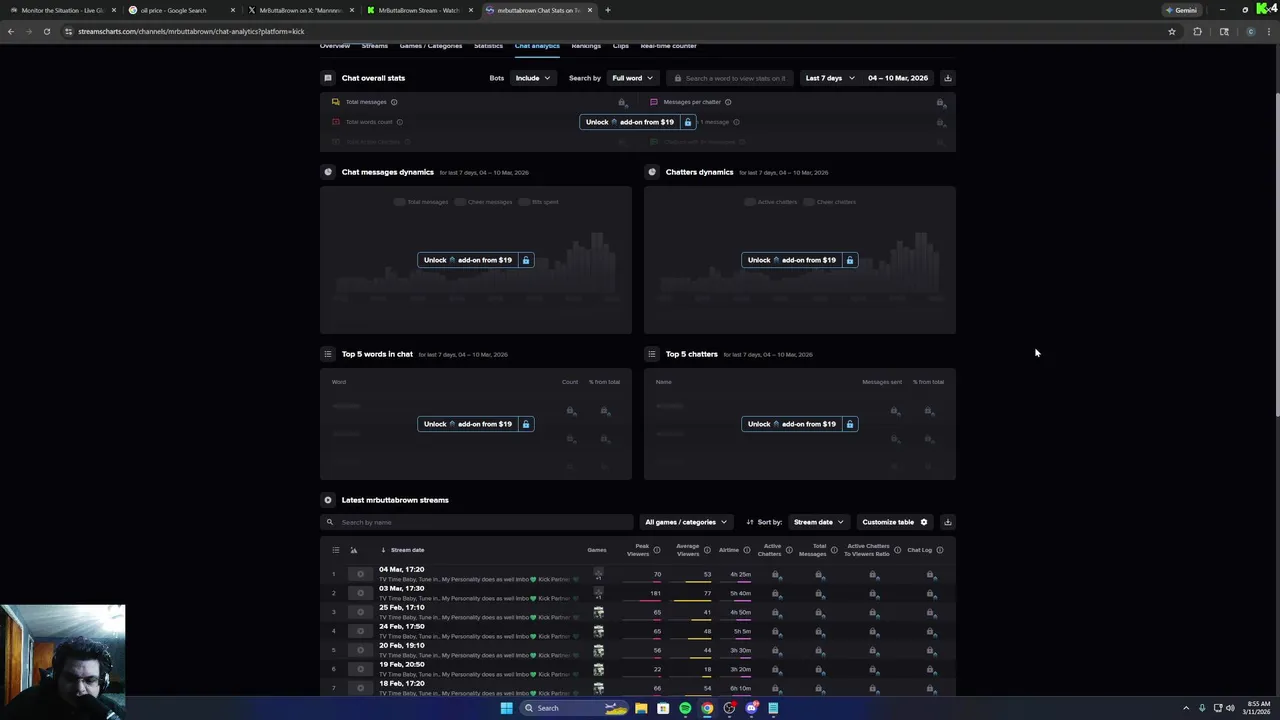Viewport: 1280px width, 720px height.
Task: Open Total Messages column info tooltip
Action: 834,550
